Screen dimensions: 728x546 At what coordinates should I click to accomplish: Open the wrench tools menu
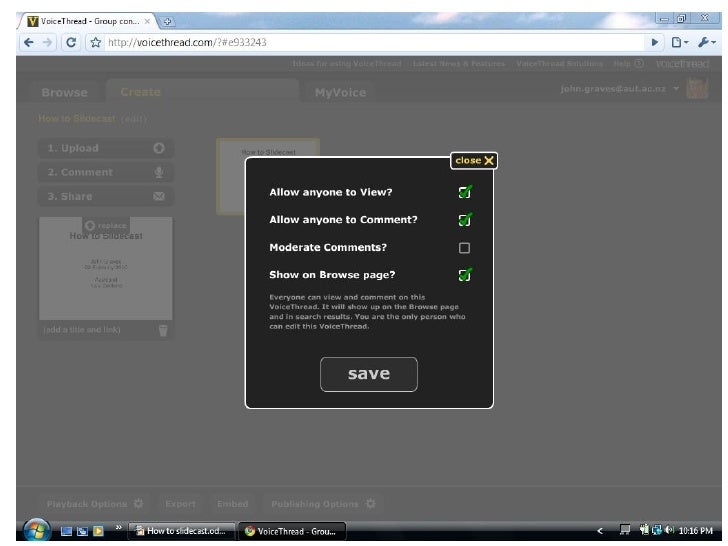[x=707, y=43]
